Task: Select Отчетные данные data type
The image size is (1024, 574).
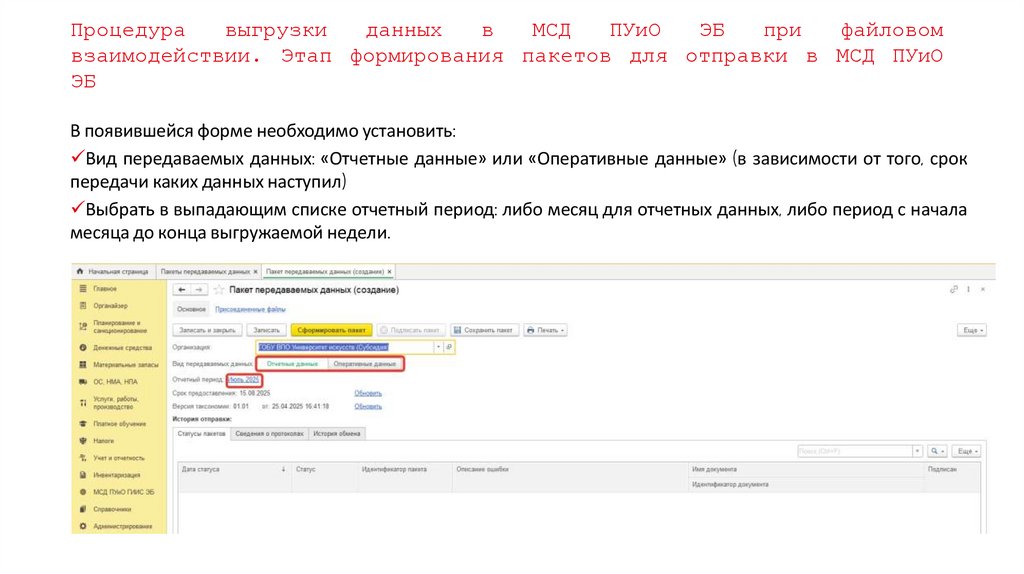Action: tap(292, 364)
